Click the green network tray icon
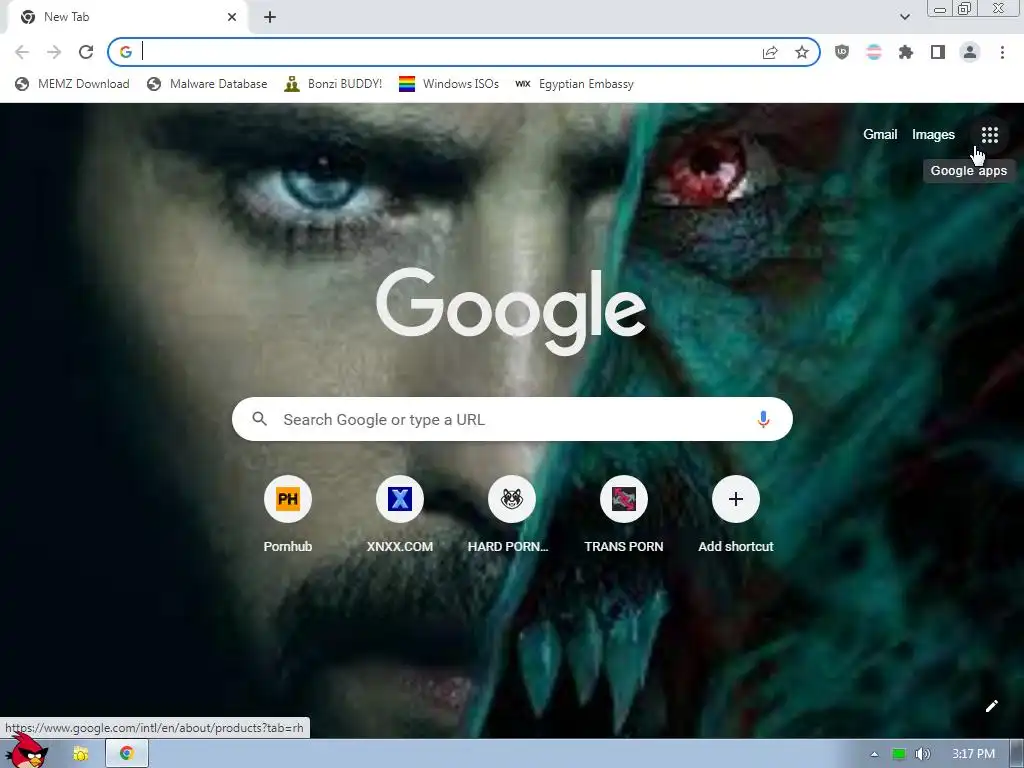Screen dimensions: 1024x768 pyautogui.click(x=899, y=754)
